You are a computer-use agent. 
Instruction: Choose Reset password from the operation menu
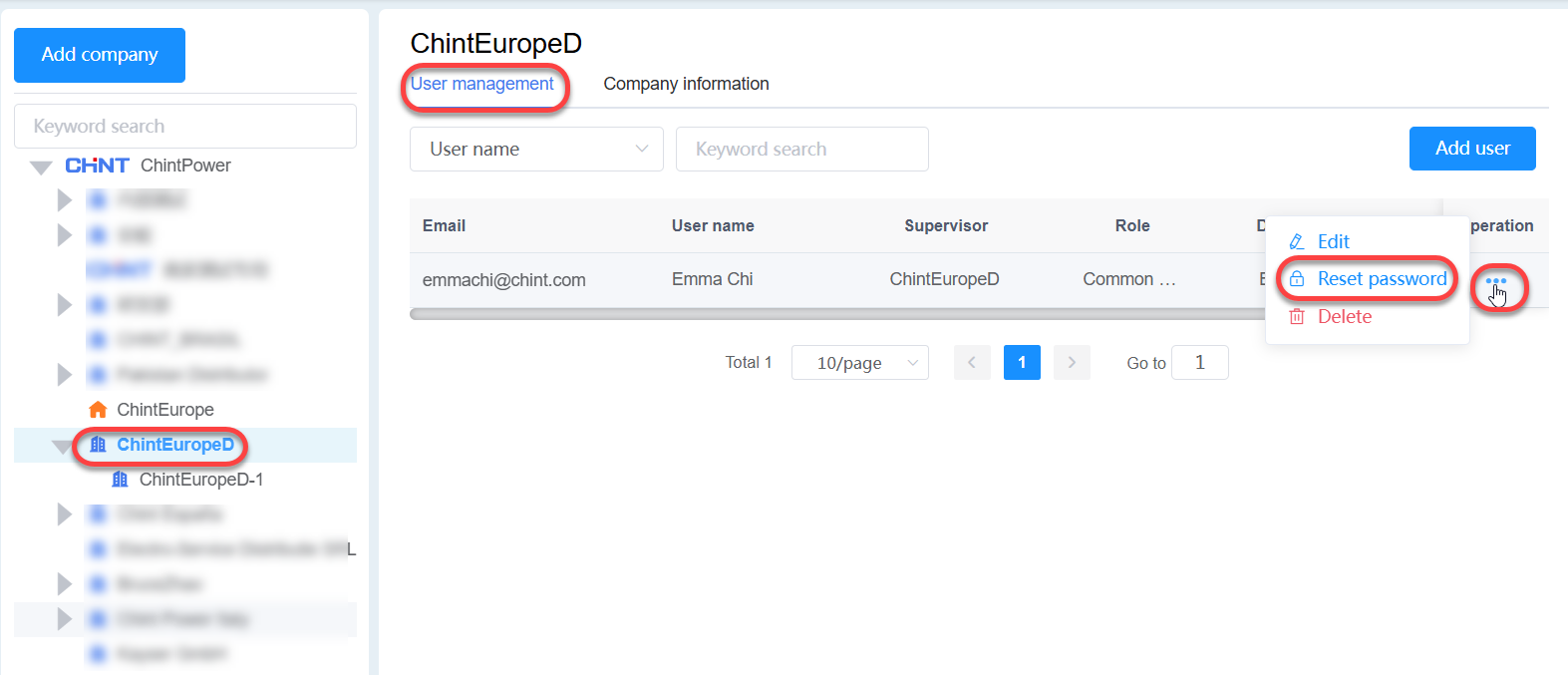[x=1382, y=279]
